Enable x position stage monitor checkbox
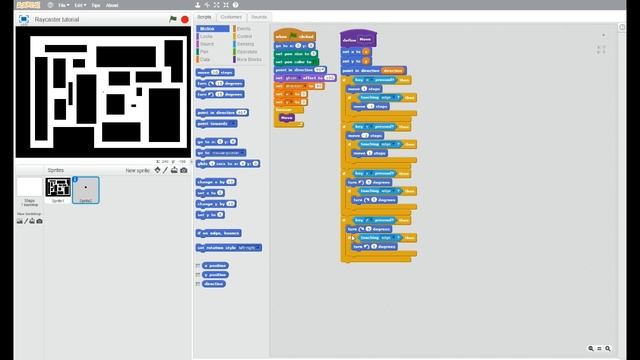Screen dimensions: 640x360 point(198,266)
